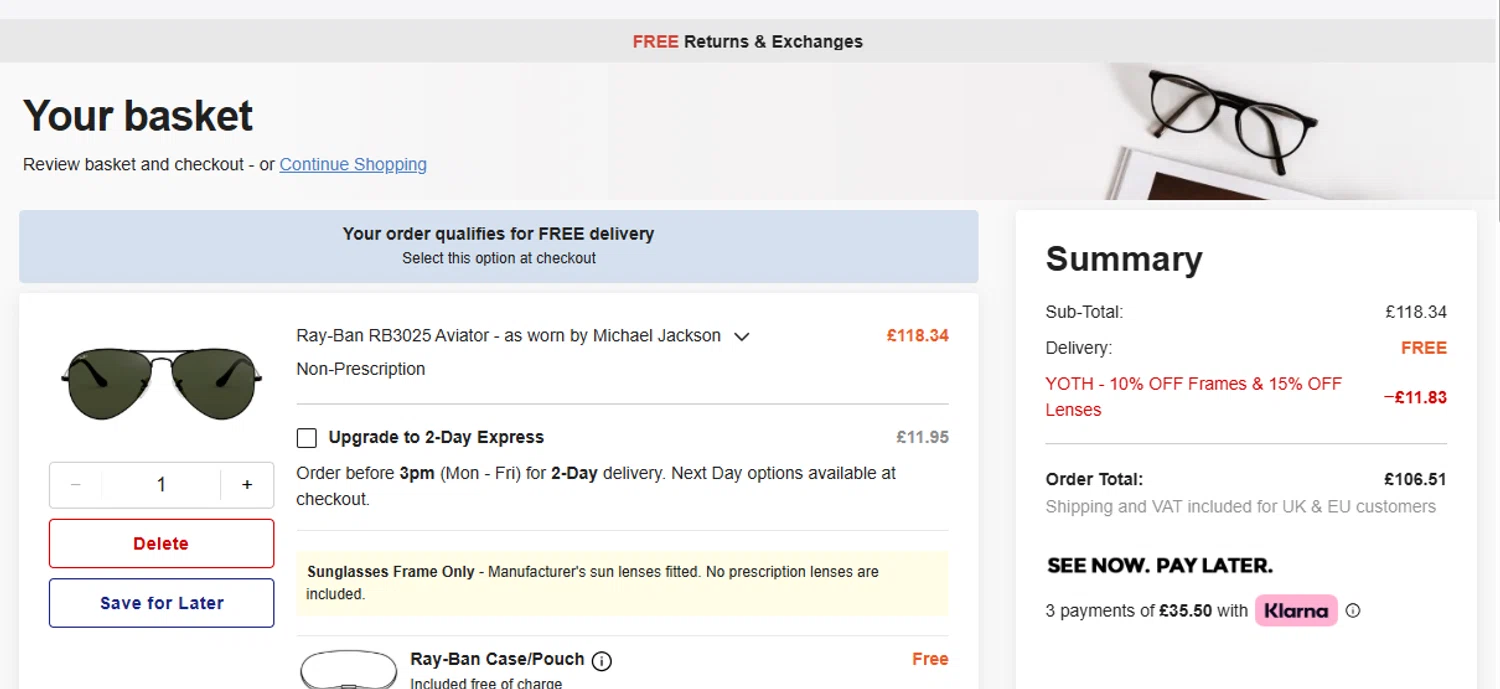Click the quantity input field
This screenshot has width=1500, height=689.
(x=161, y=485)
